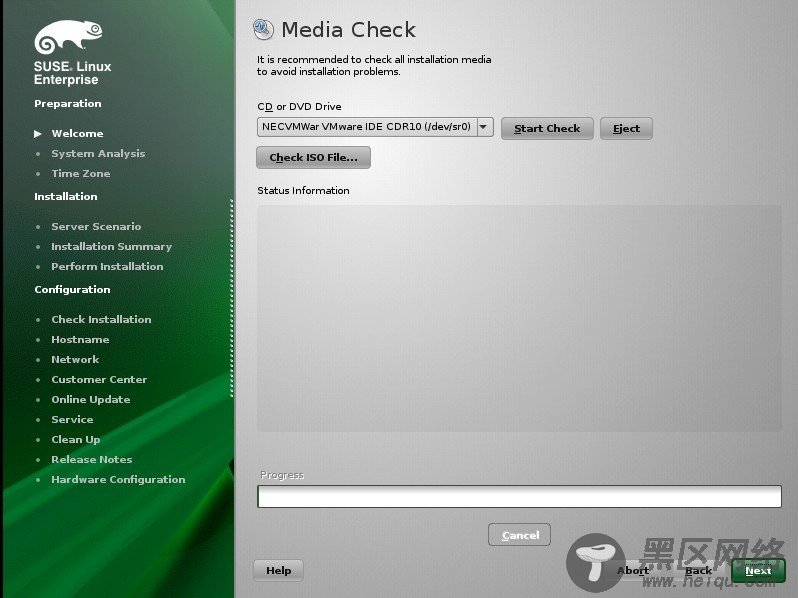Click the arrow marker beside Welcome
Viewport: 798px width, 598px height.
pos(38,134)
